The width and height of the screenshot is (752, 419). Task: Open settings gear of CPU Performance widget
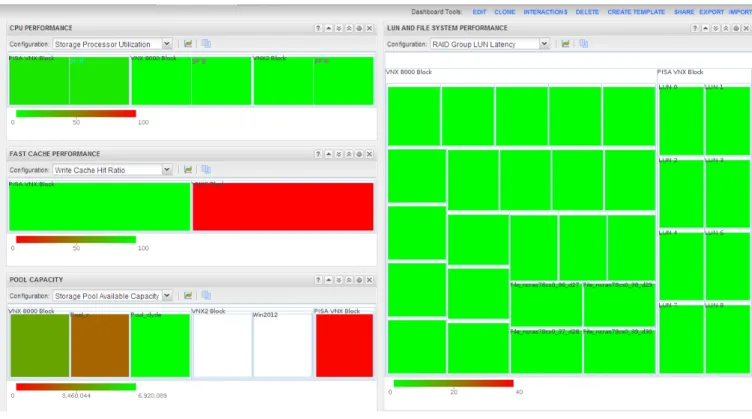coord(359,28)
